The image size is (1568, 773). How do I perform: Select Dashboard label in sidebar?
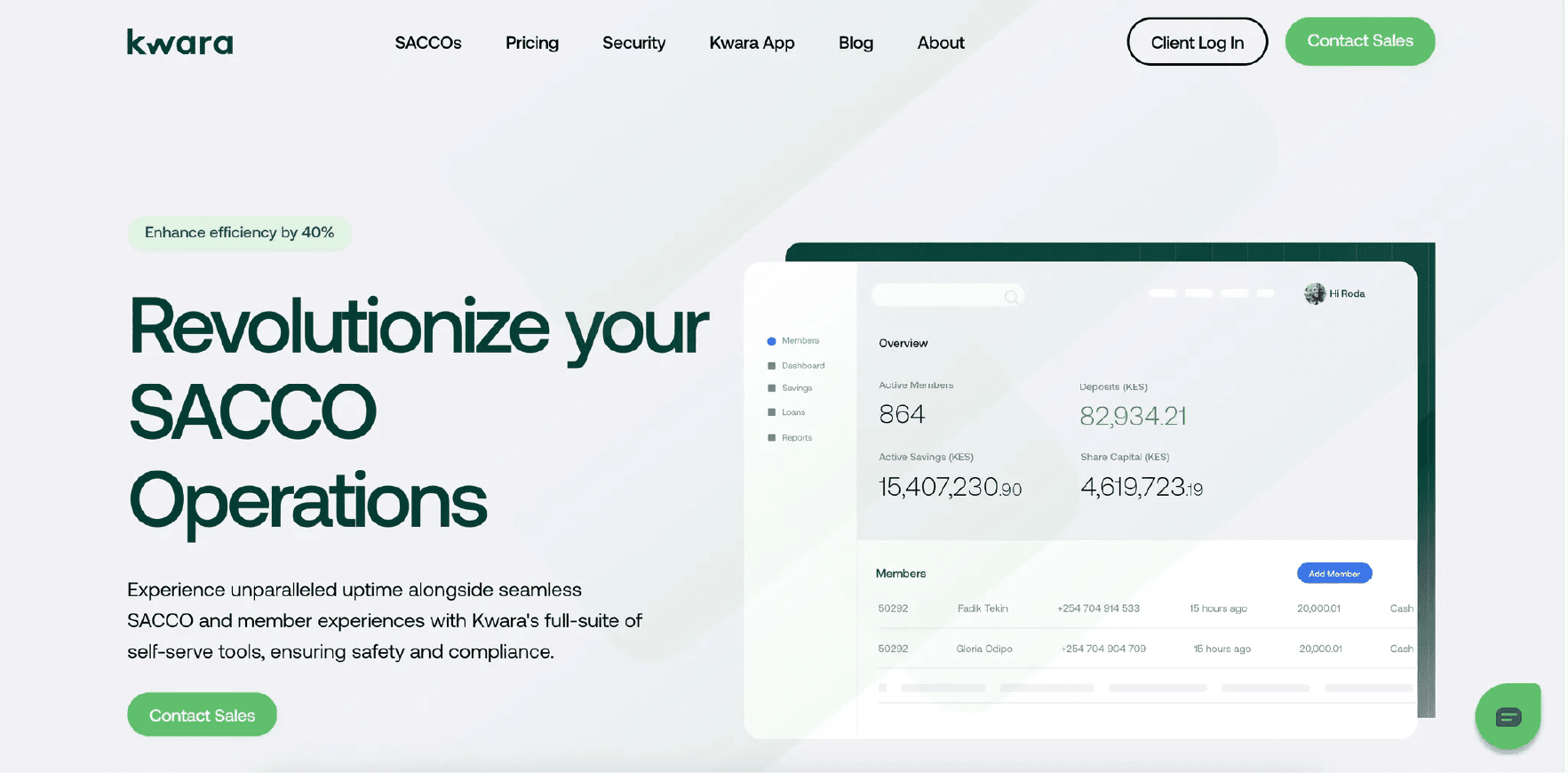[803, 366]
